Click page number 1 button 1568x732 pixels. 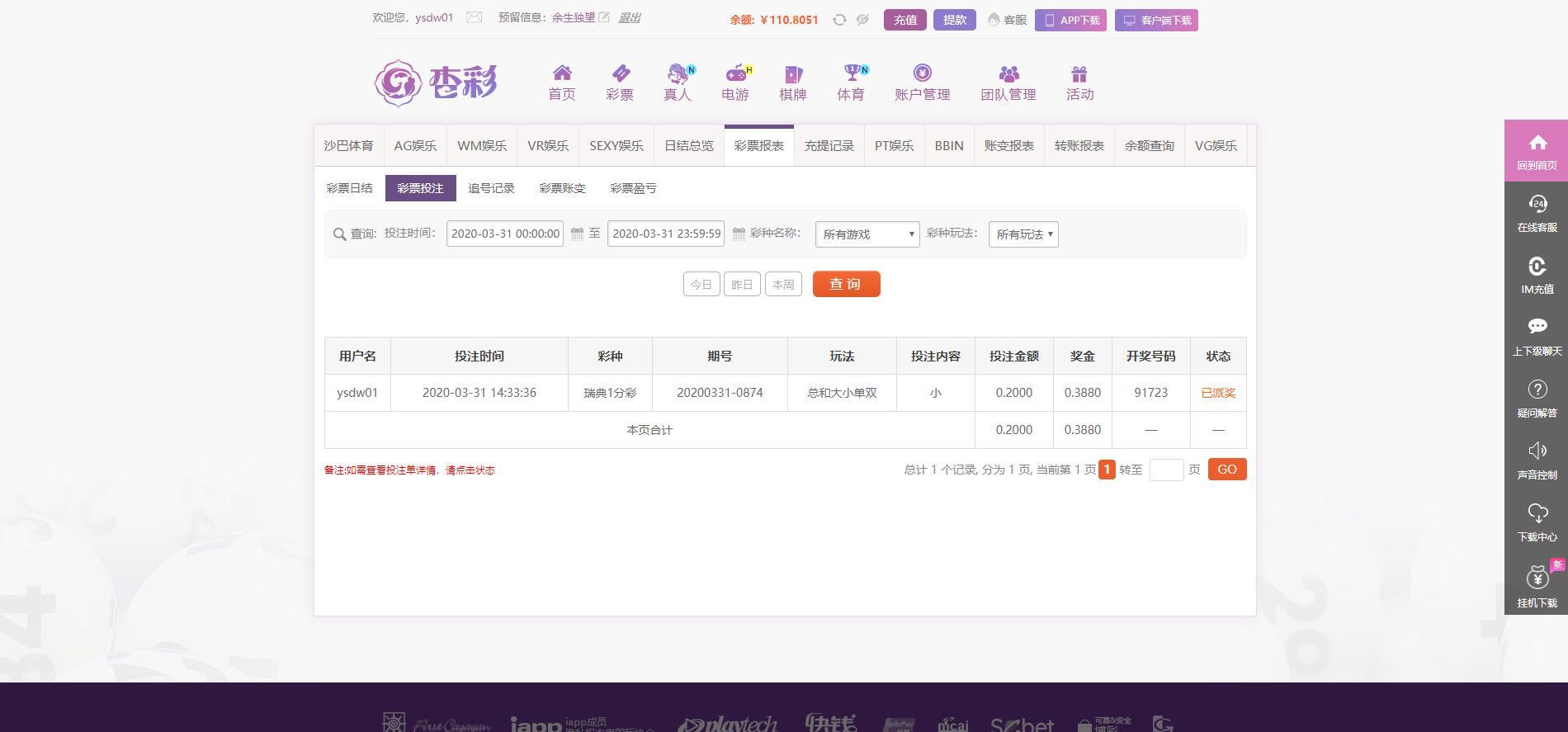pos(1107,470)
